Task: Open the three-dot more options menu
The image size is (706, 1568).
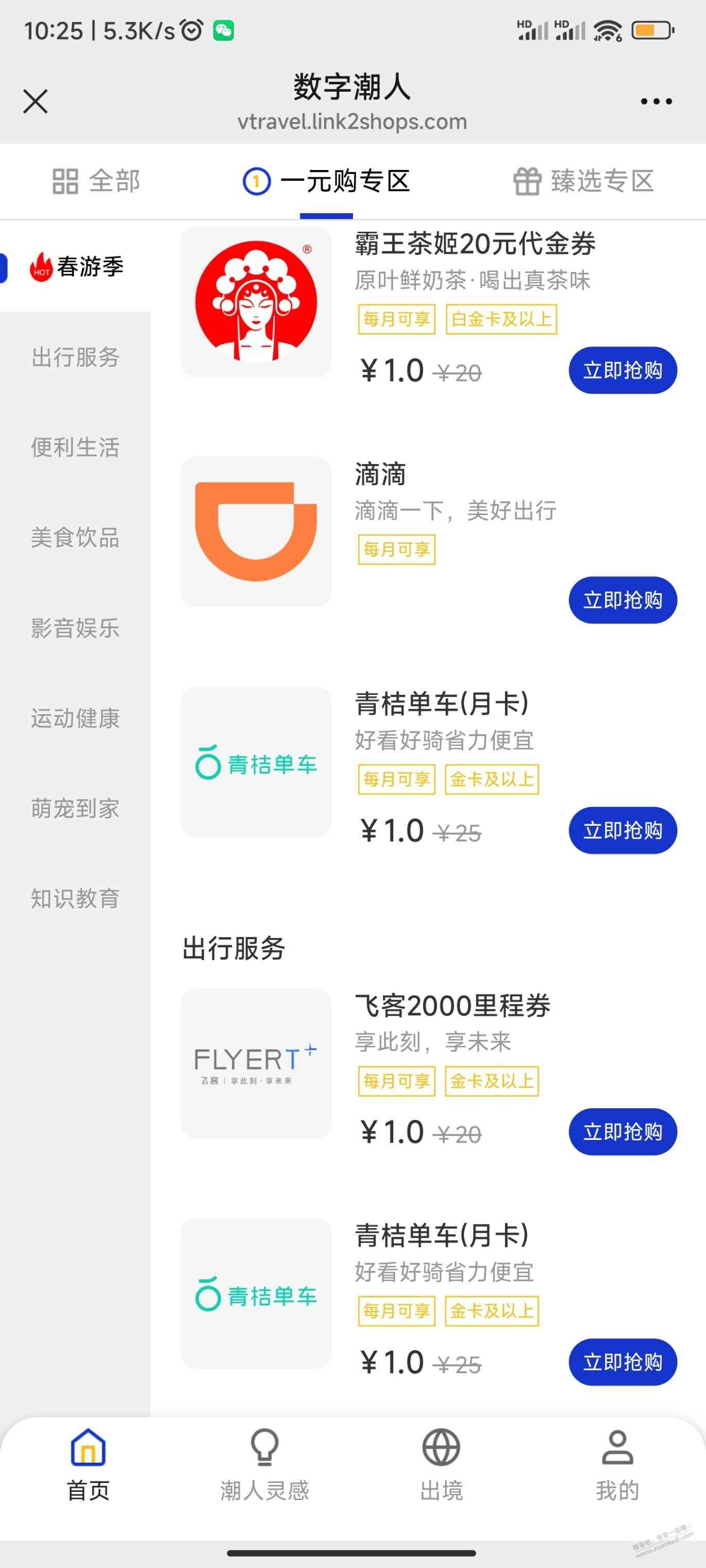Action: point(656,101)
